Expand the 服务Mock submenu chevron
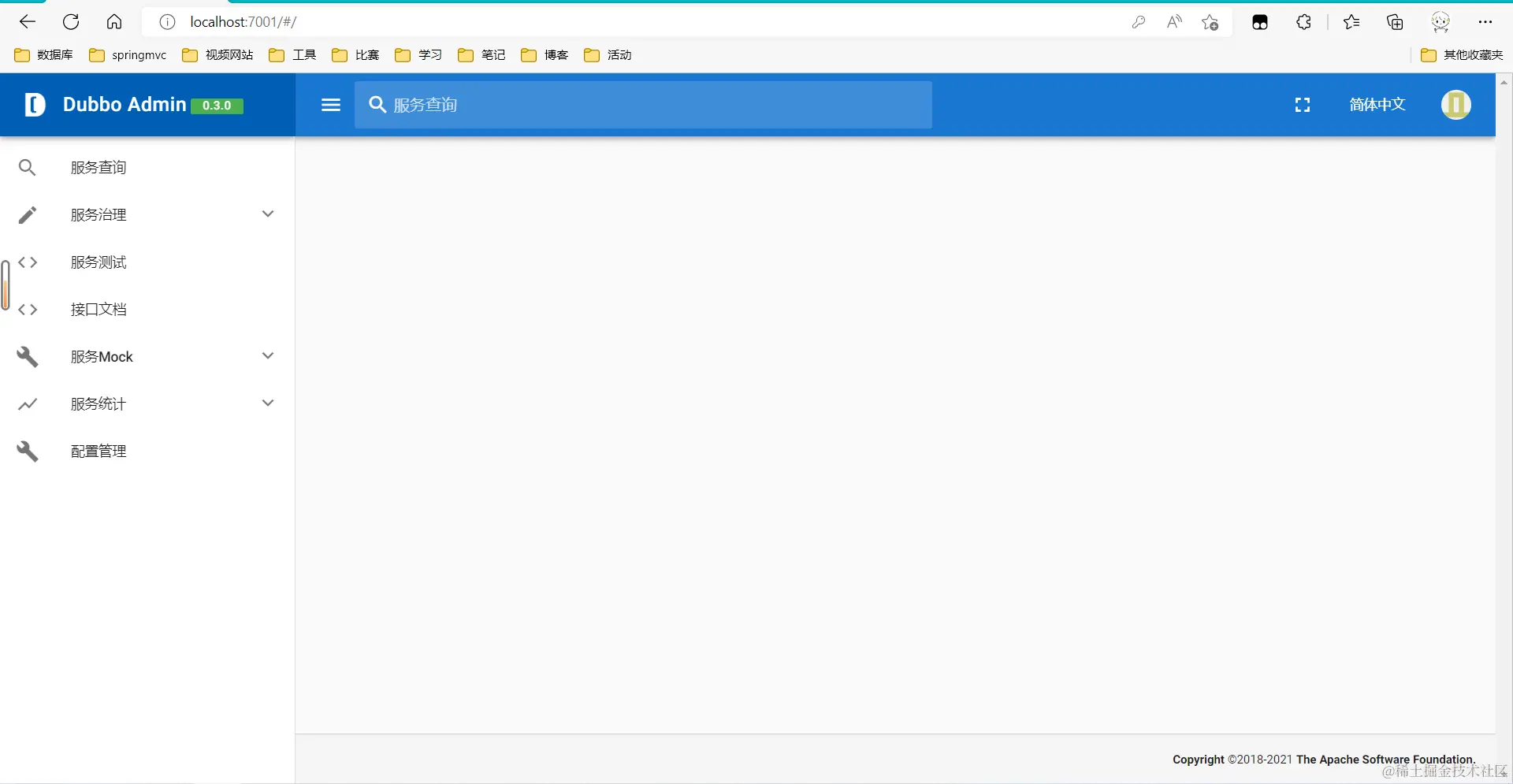 click(x=268, y=356)
